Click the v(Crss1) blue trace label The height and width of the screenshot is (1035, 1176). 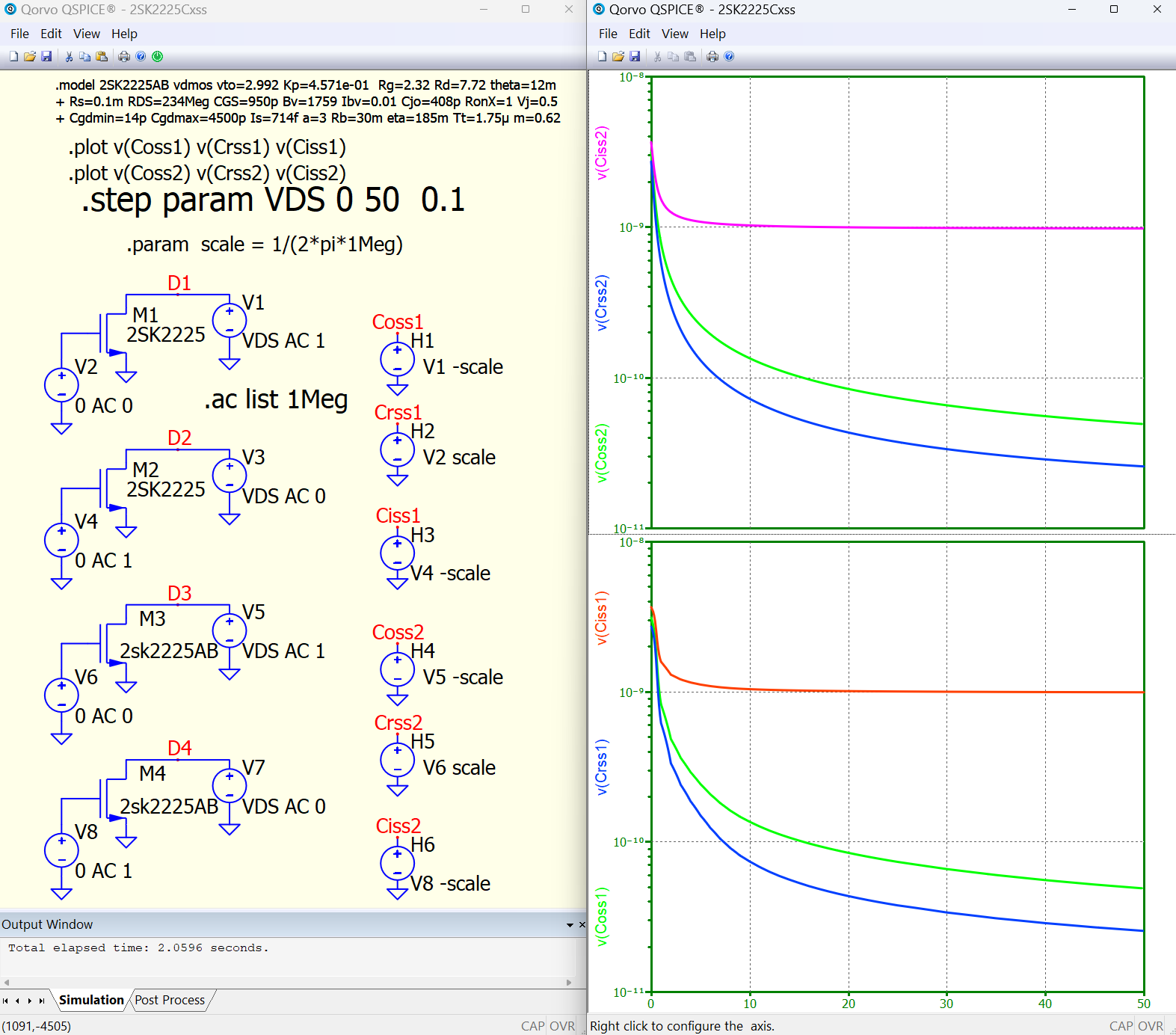coord(602,767)
